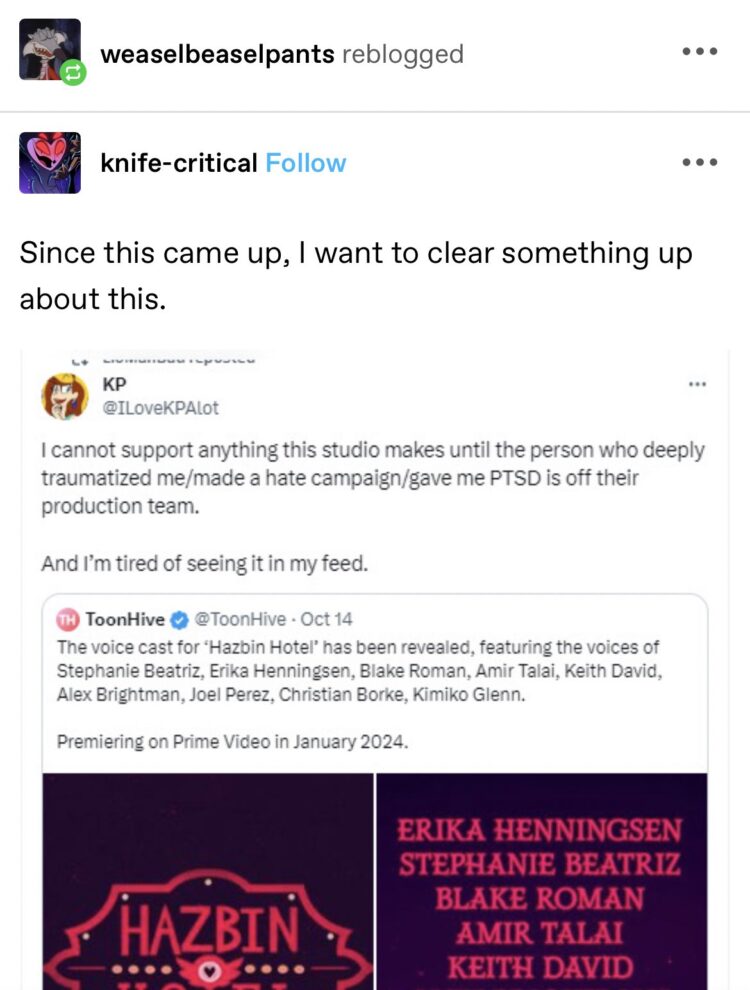Open the knife-critical blog name link
The image size is (750, 990).
tap(179, 163)
